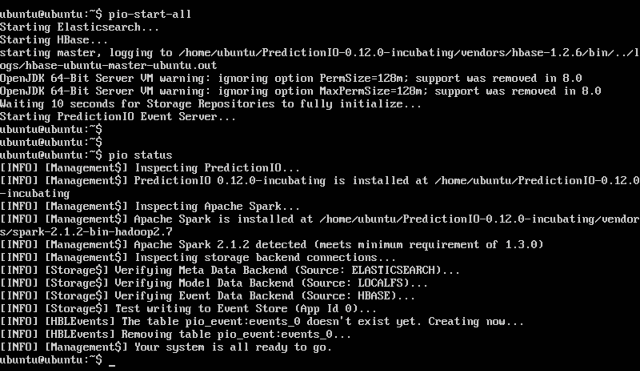Click the 'Starting Elasticsearch...' line

pyautogui.click(x=80, y=27)
